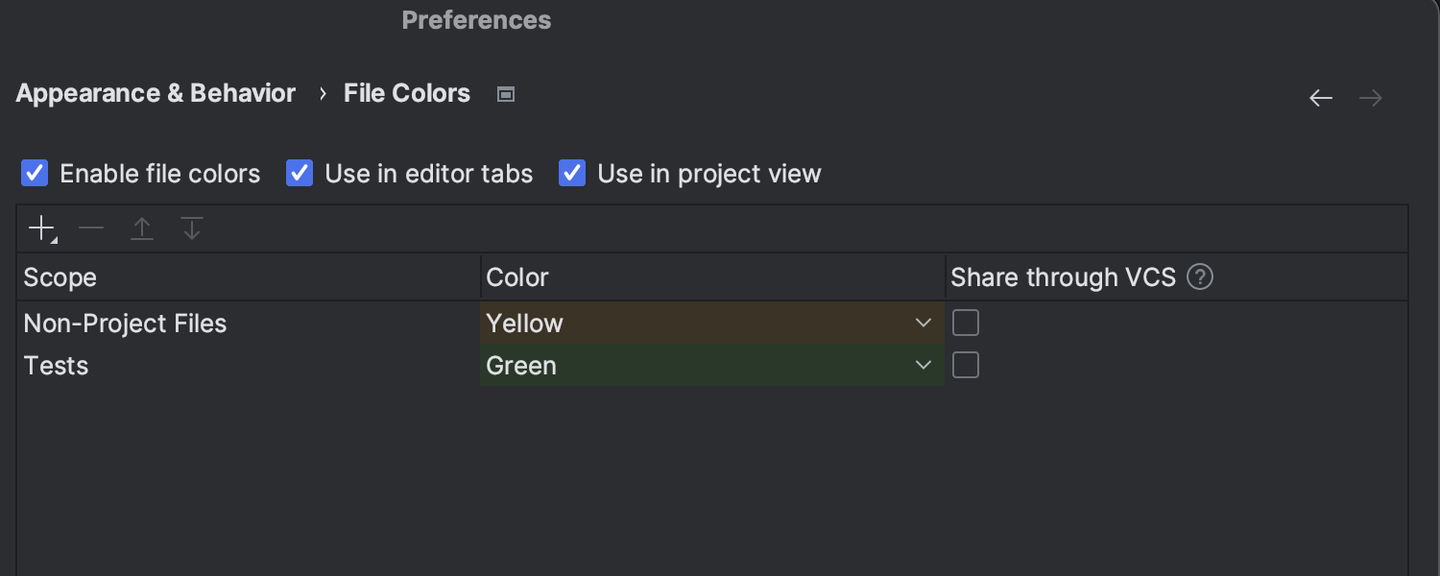Open the Yellow color dropdown for Non-Project Files

pos(922,322)
